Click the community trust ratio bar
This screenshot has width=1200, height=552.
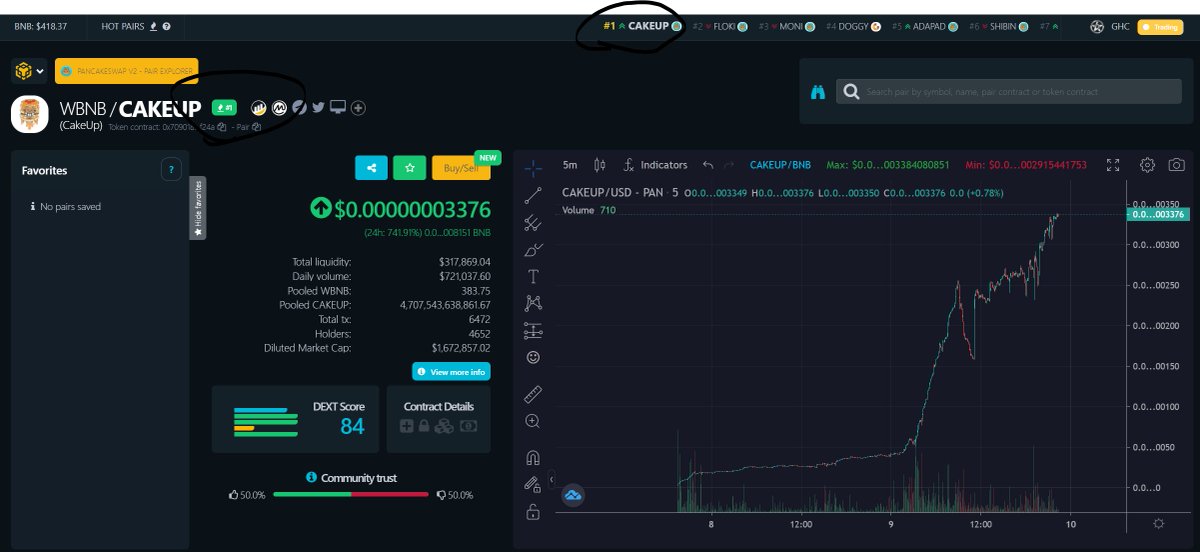(351, 495)
